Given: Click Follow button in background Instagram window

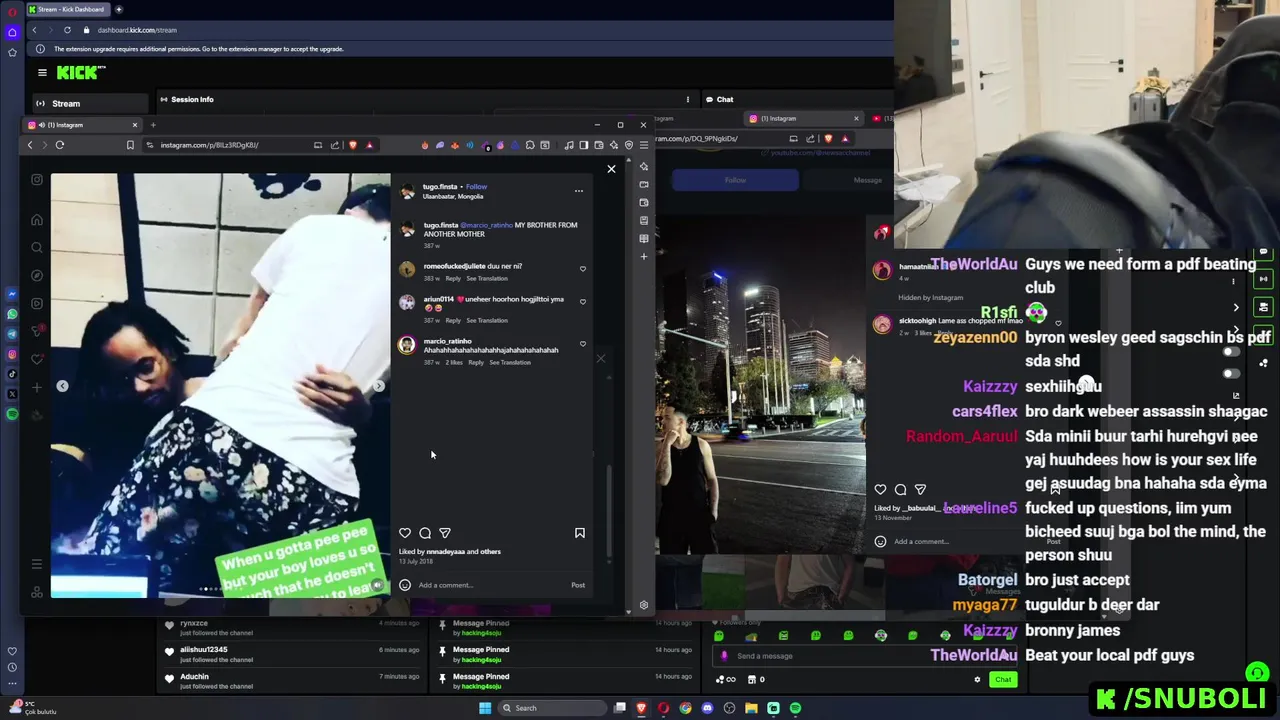Looking at the screenshot, I should [735, 180].
